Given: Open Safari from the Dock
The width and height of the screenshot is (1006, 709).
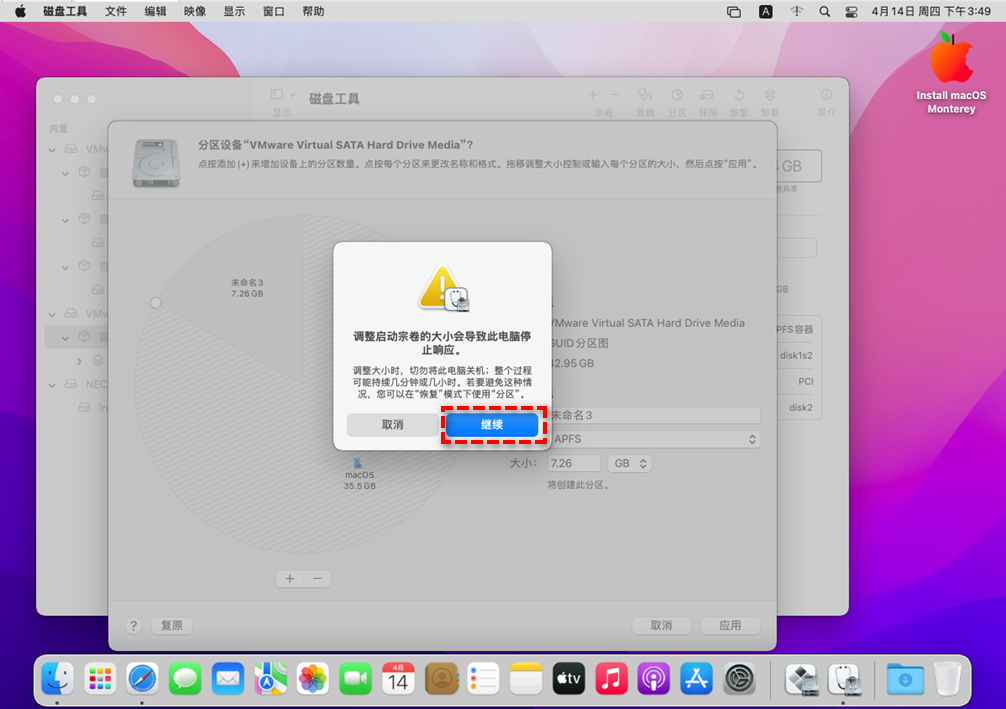Looking at the screenshot, I should pos(142,678).
